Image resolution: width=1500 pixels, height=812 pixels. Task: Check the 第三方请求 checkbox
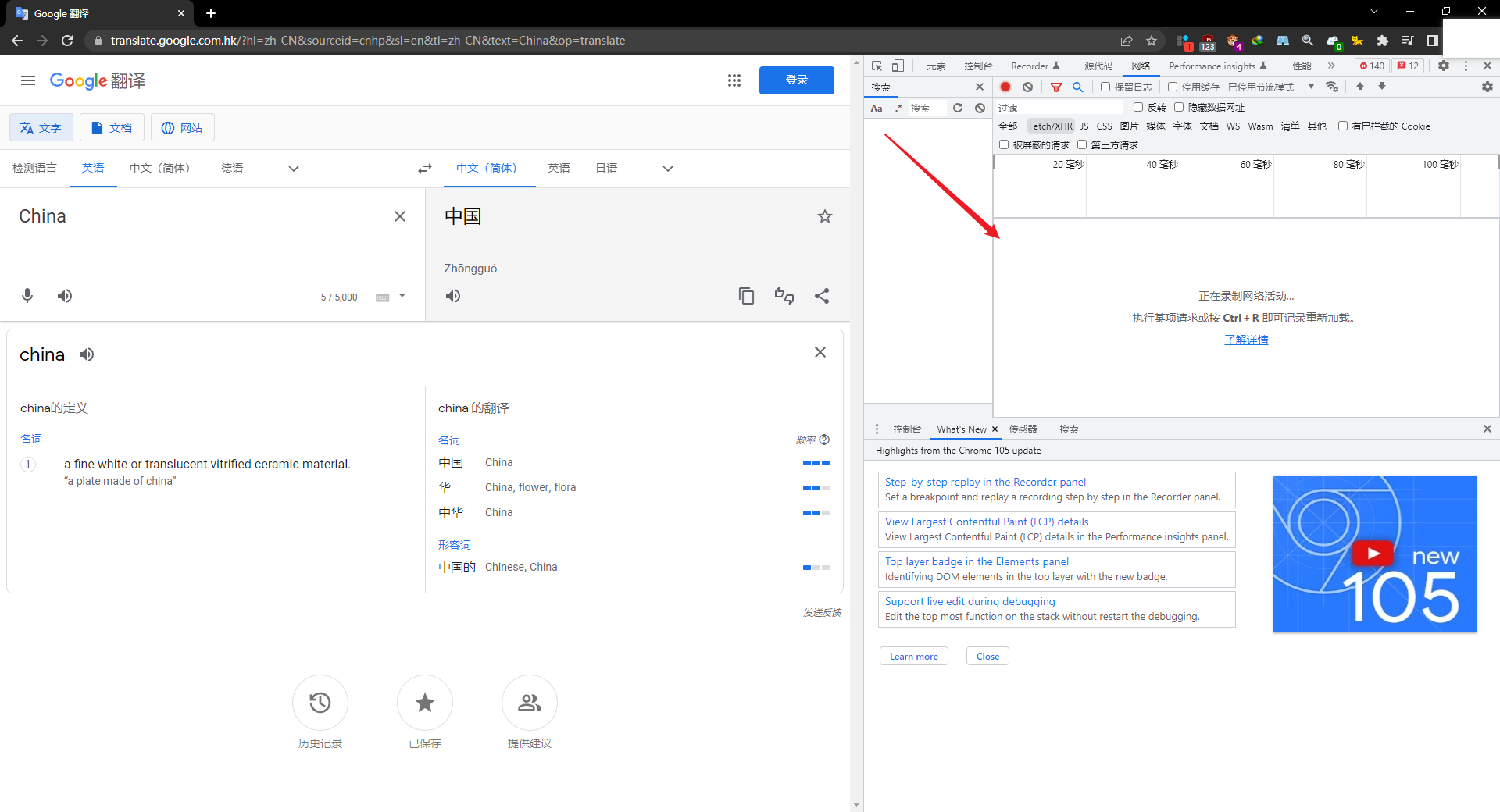(x=1082, y=144)
